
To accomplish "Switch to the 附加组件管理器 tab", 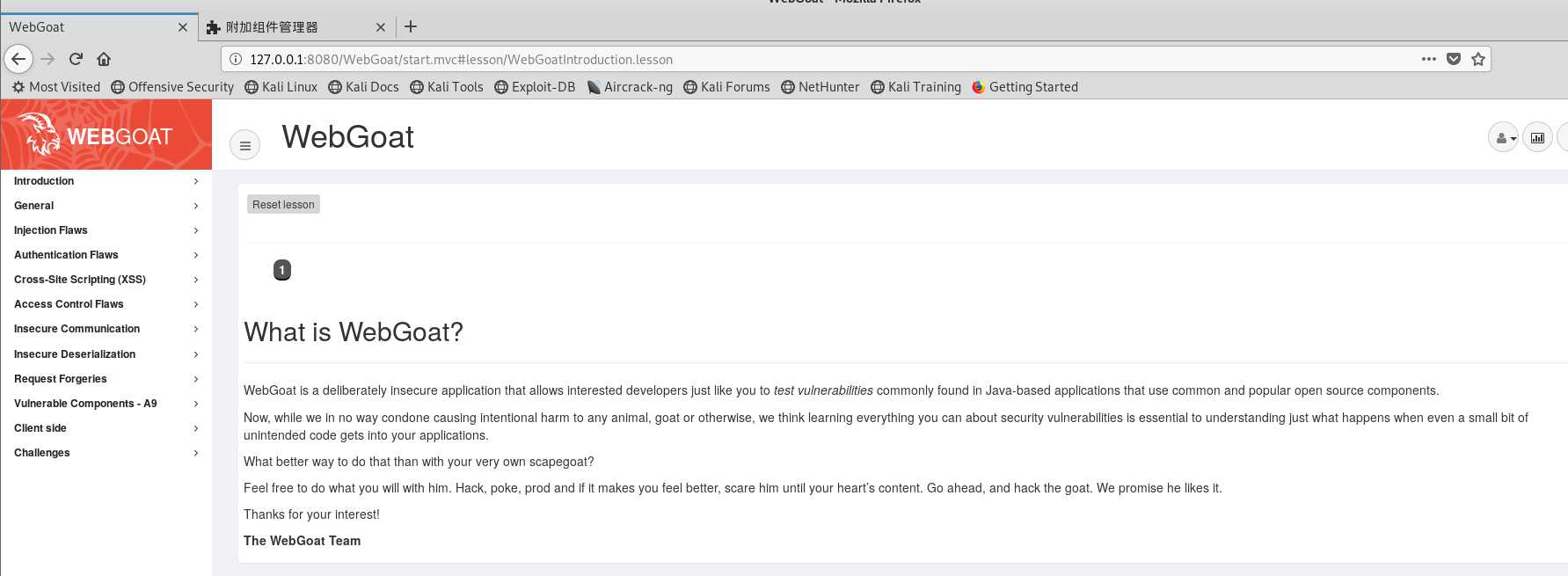I will (x=296, y=27).
